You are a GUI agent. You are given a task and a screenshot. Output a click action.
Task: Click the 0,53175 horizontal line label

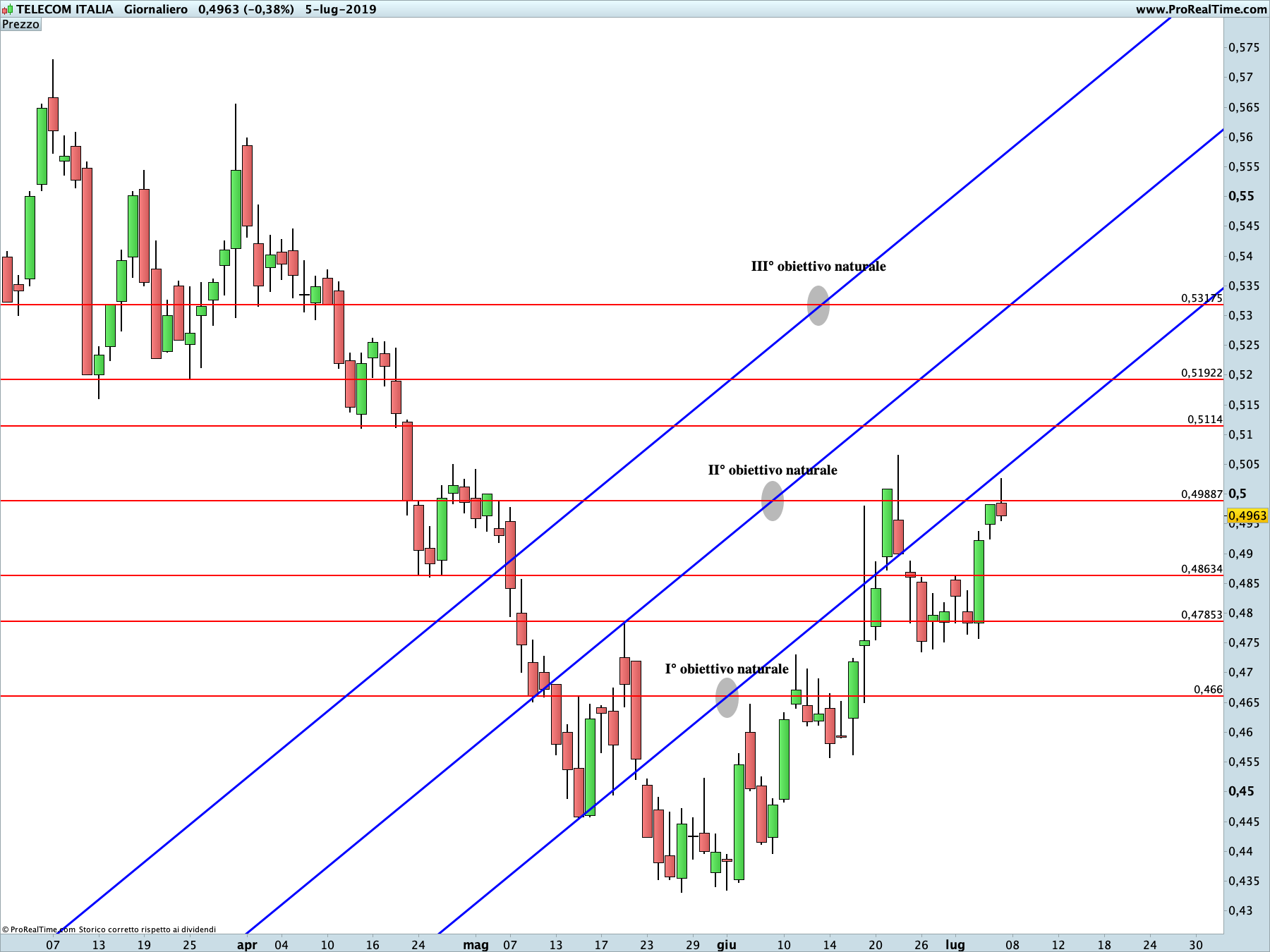click(x=1202, y=298)
